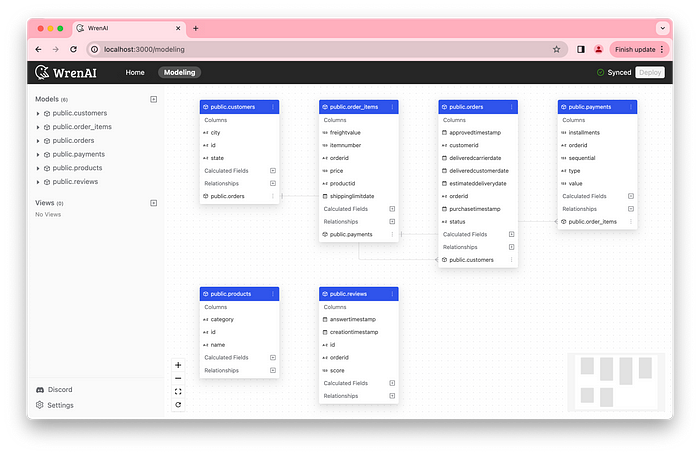Image resolution: width=700 pixels, height=455 pixels.
Task: Bookmark page with star icon
Action: 556,50
